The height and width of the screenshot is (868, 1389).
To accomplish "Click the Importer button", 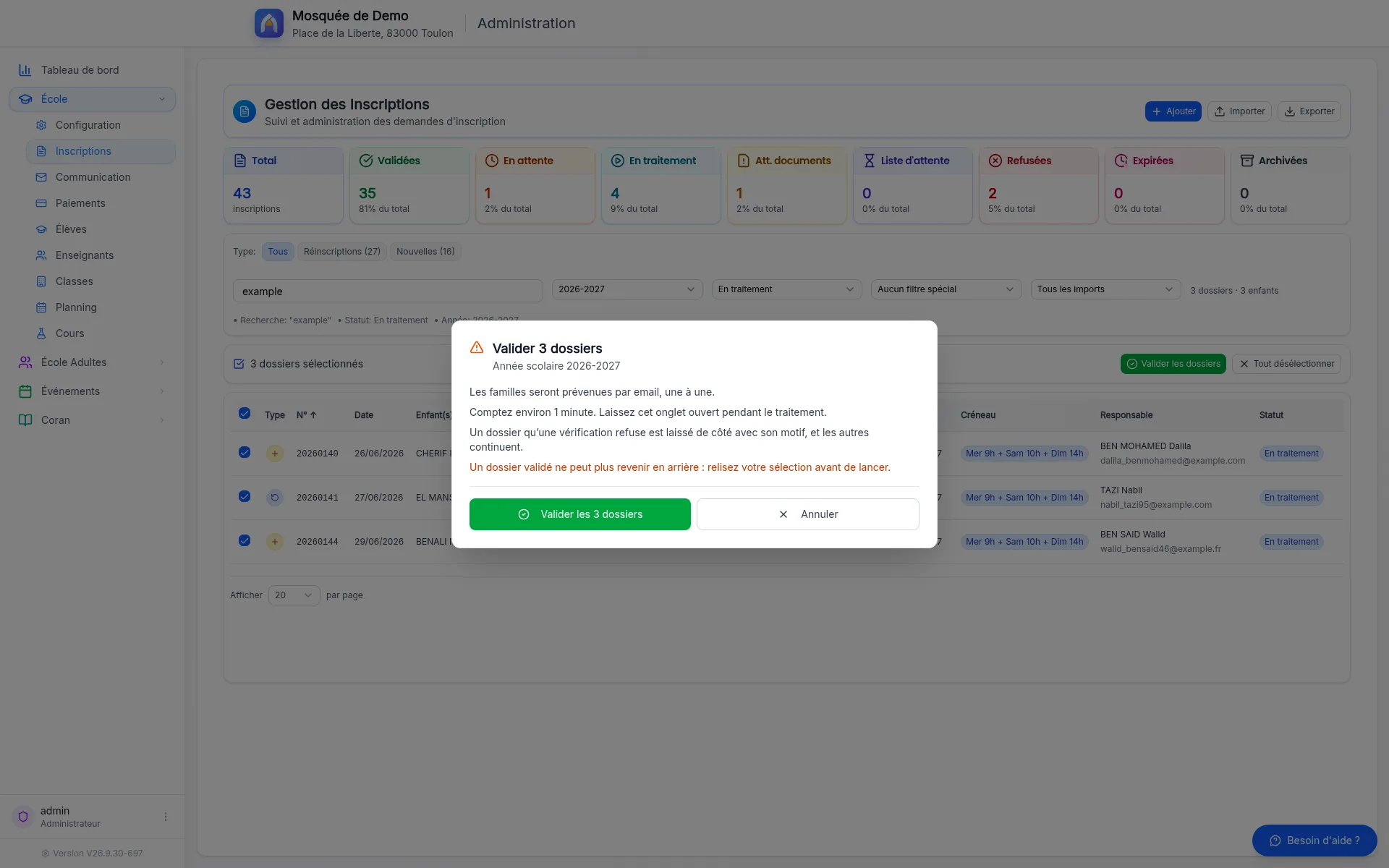I will (1239, 111).
